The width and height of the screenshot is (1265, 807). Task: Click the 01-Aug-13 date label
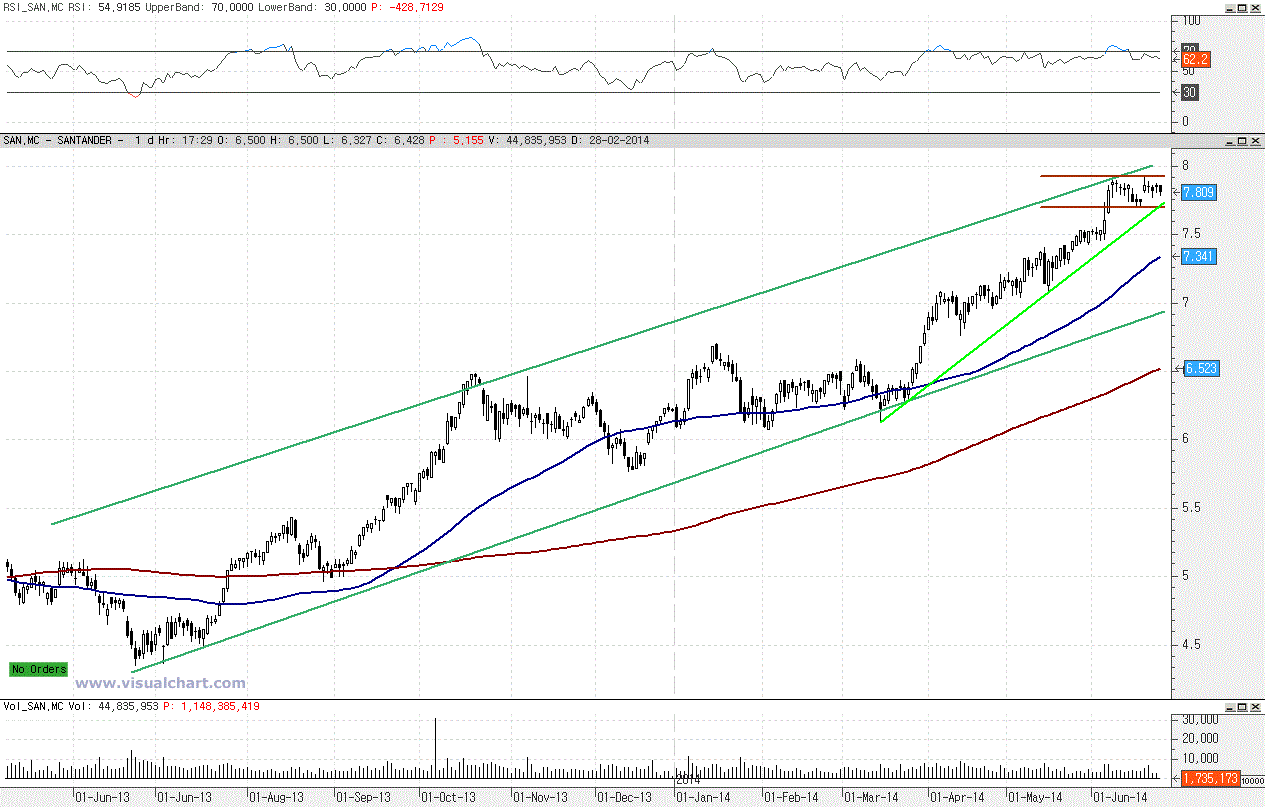pyautogui.click(x=275, y=798)
